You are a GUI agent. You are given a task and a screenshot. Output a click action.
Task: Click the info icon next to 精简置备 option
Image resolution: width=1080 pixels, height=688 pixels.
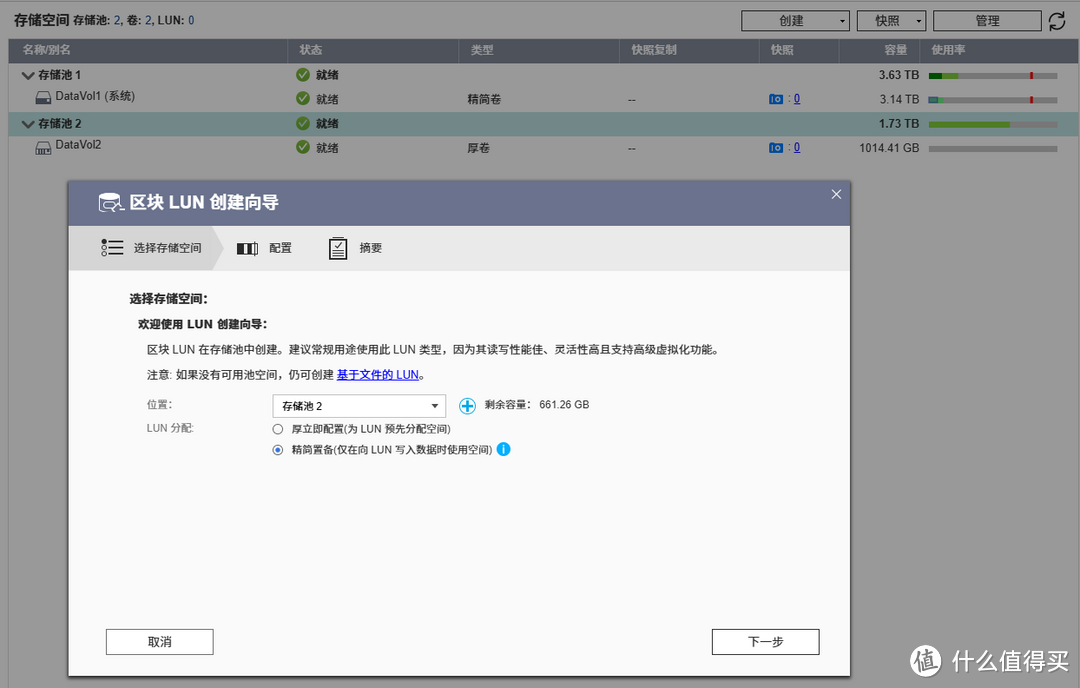pyautogui.click(x=503, y=450)
